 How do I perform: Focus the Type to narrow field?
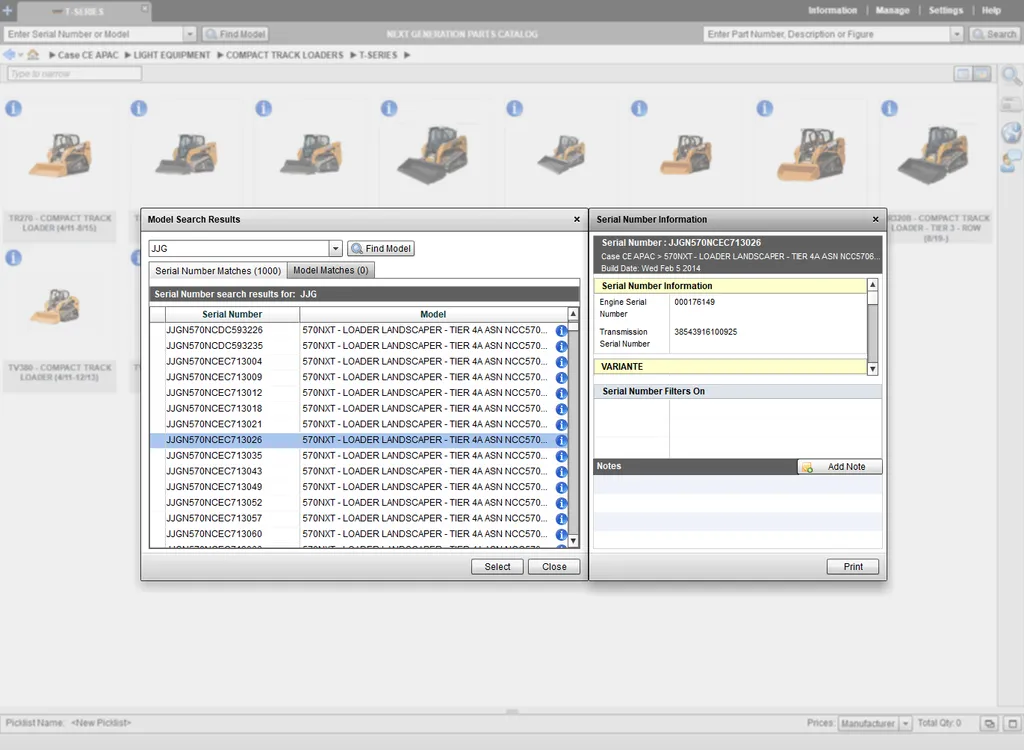[x=74, y=74]
